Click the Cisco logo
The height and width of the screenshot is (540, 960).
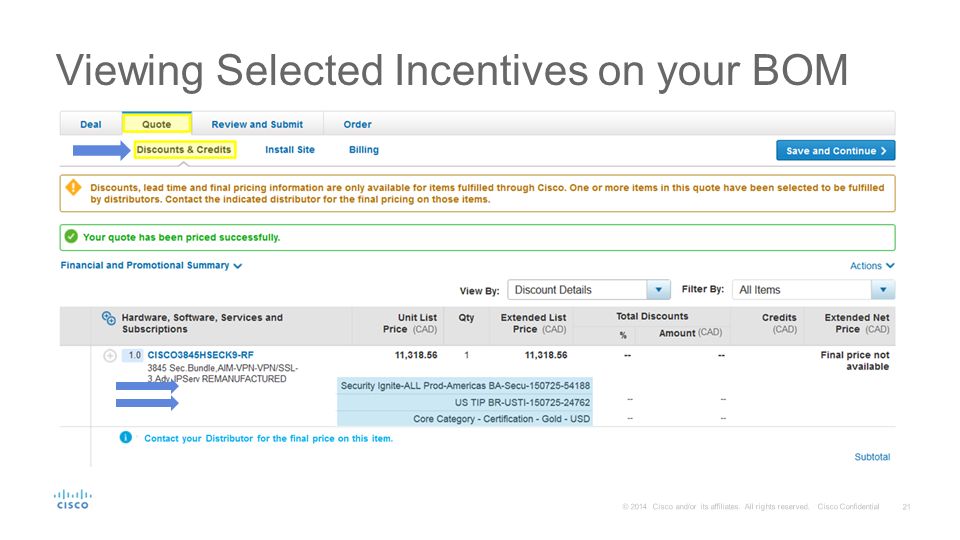[73, 499]
